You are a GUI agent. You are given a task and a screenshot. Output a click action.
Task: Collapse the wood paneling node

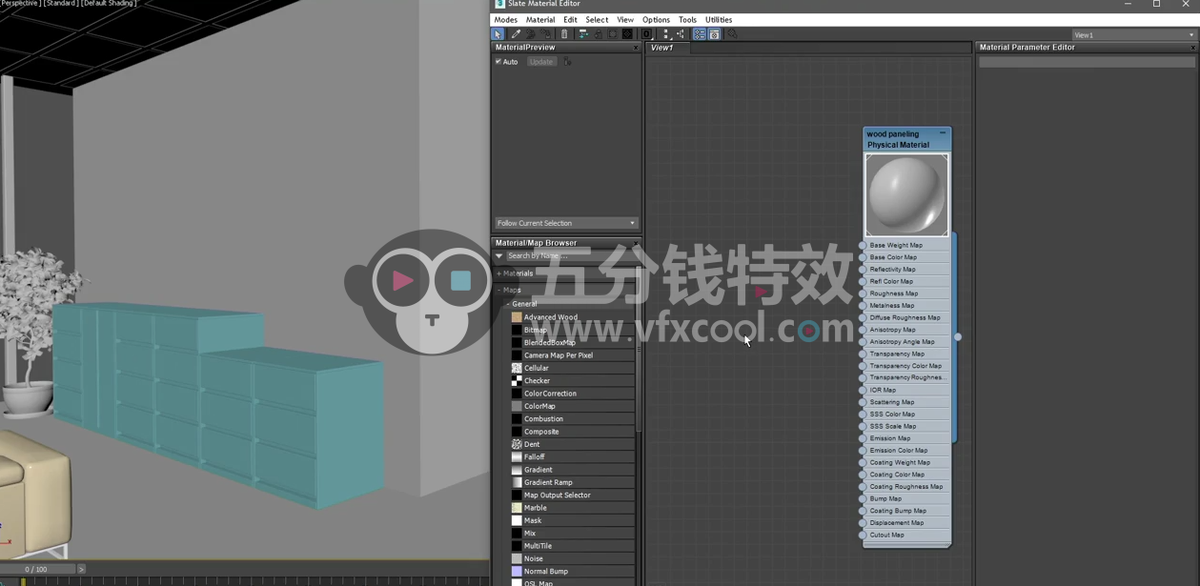[x=942, y=133]
